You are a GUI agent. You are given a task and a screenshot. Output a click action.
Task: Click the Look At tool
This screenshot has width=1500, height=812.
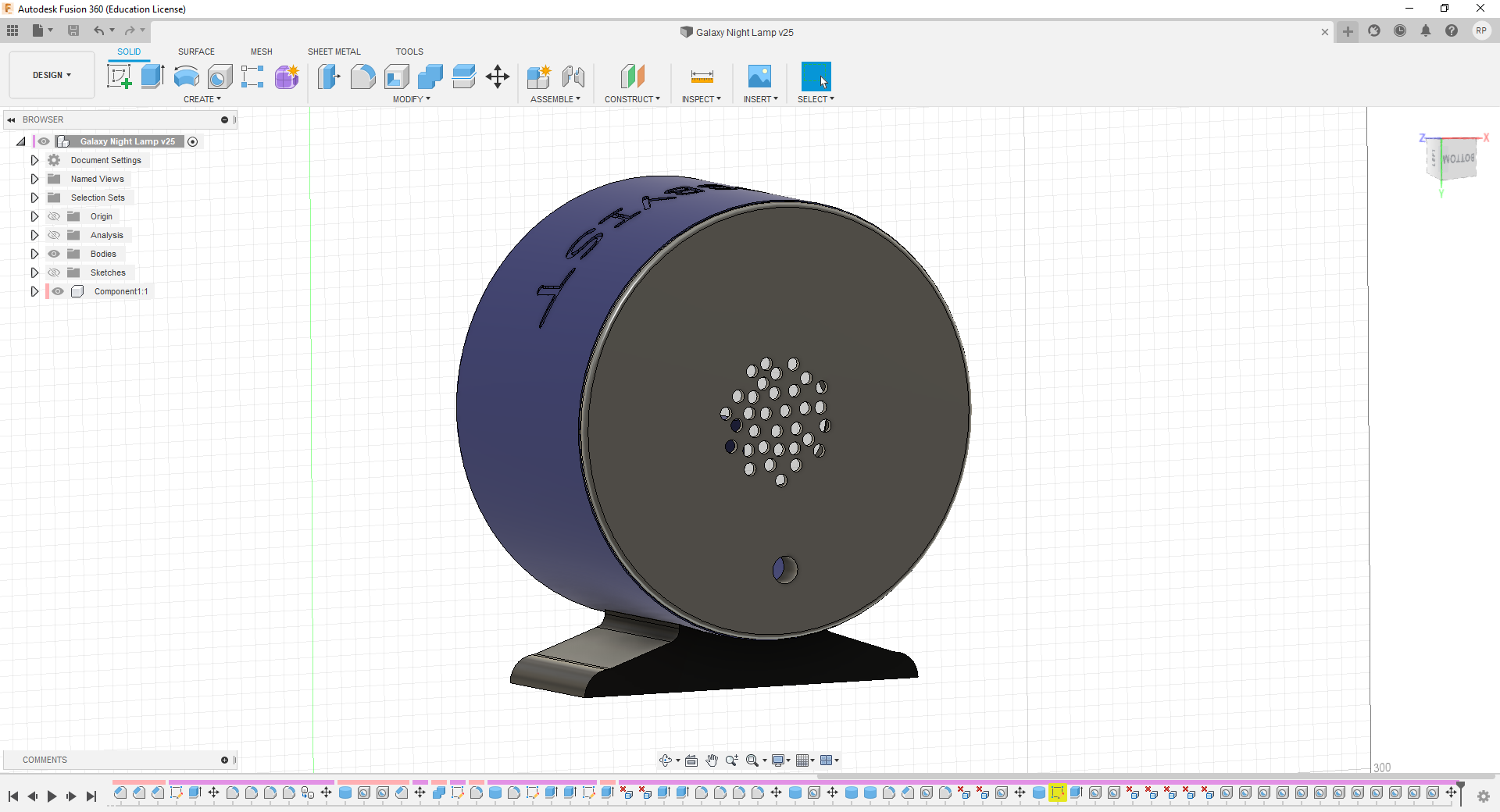pos(691,760)
